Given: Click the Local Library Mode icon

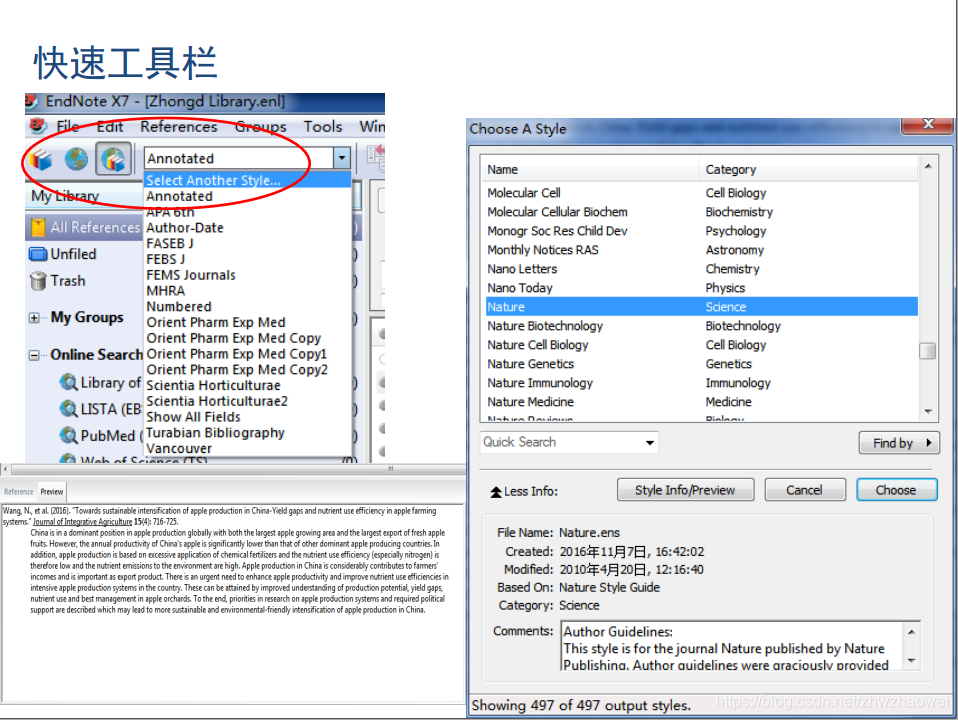Looking at the screenshot, I should pyautogui.click(x=42, y=160).
